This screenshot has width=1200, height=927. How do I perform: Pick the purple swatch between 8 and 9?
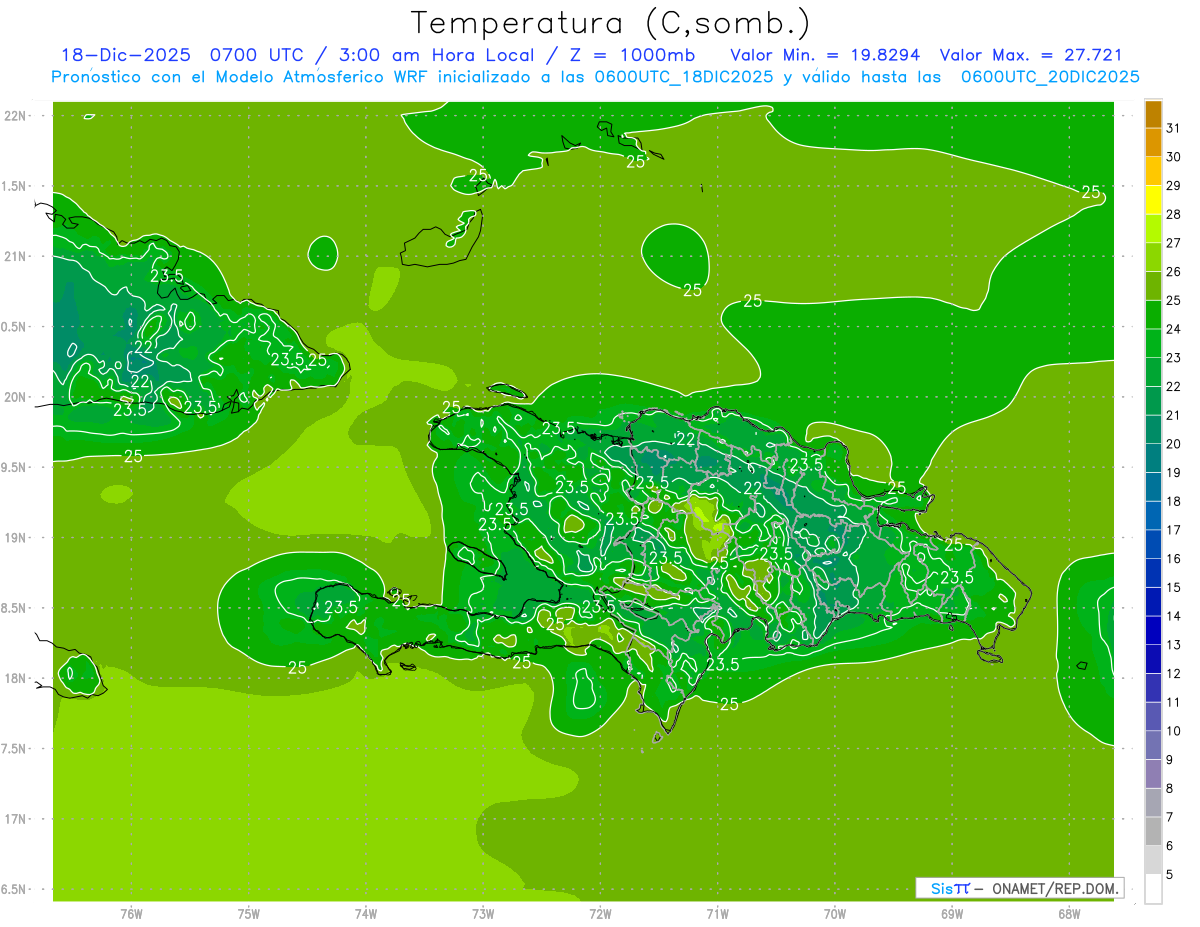[x=1154, y=774]
